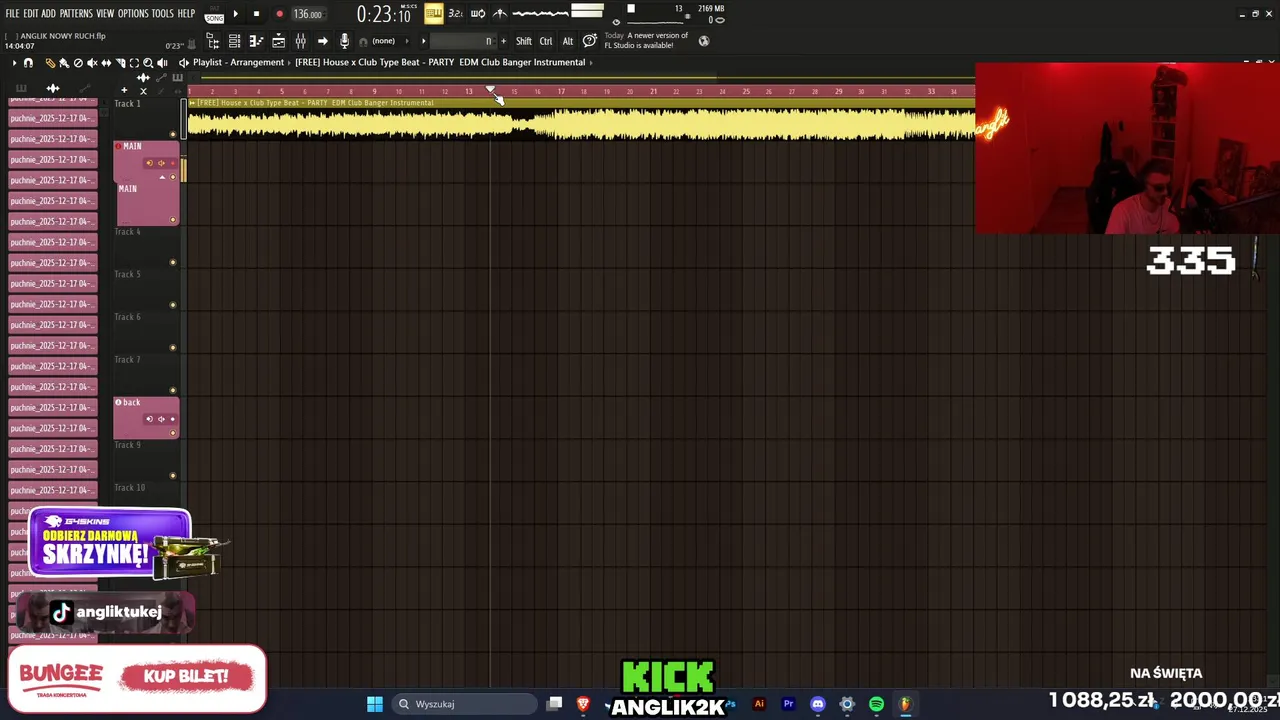Select the Select tool icon
This screenshot has height=720, width=1280.
[134, 63]
